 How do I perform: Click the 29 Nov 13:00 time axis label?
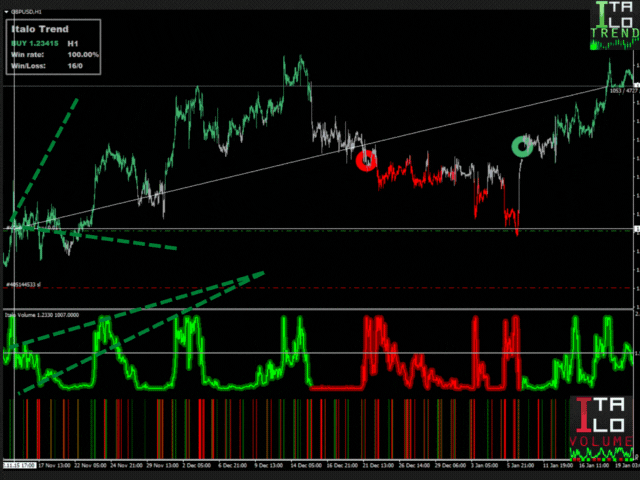[x=162, y=465]
